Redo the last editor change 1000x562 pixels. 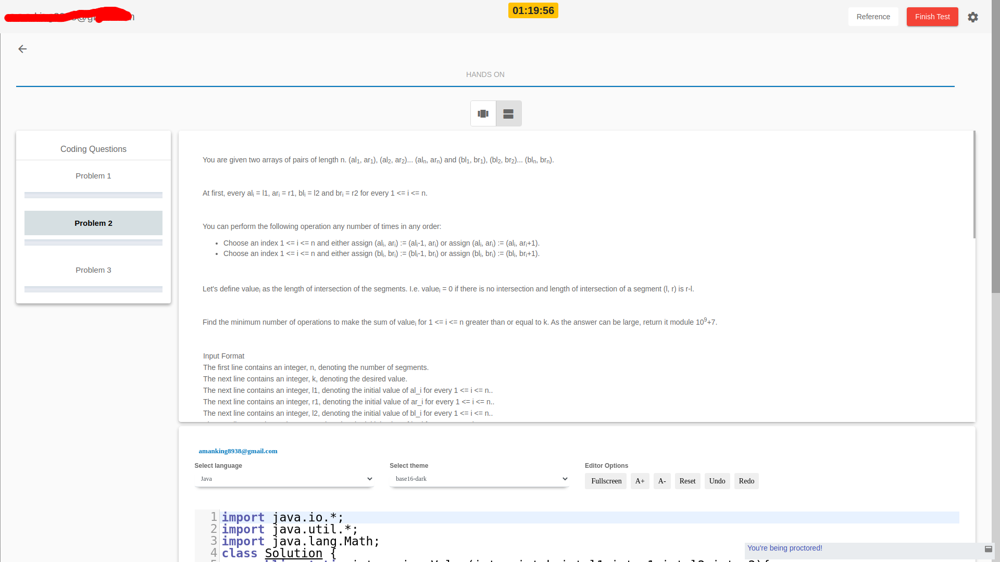point(746,481)
